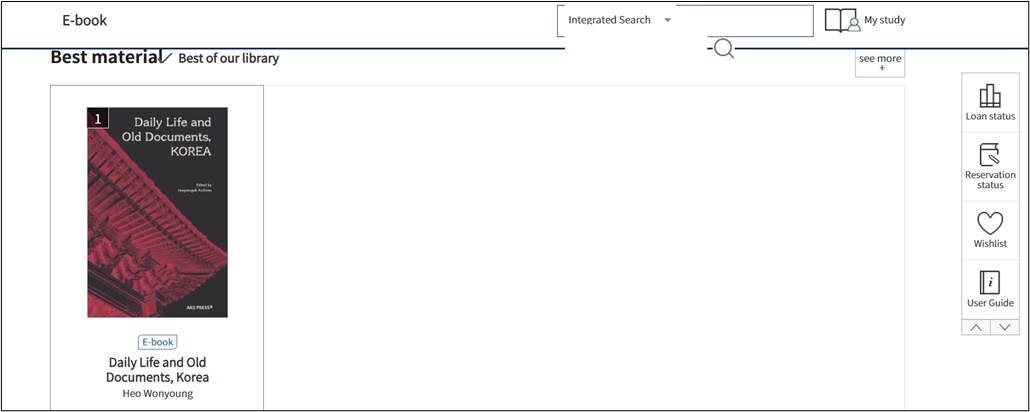Screen dimensions: 1030x412
Task: Click the up chevron below User Guide
Action: (x=976, y=327)
